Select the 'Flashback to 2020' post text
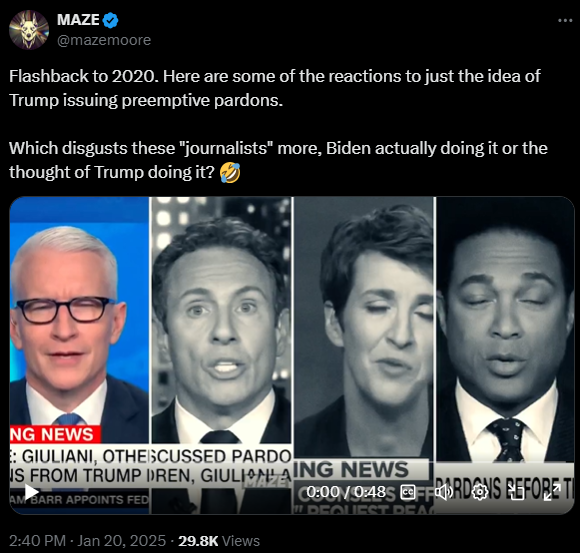 [274, 88]
